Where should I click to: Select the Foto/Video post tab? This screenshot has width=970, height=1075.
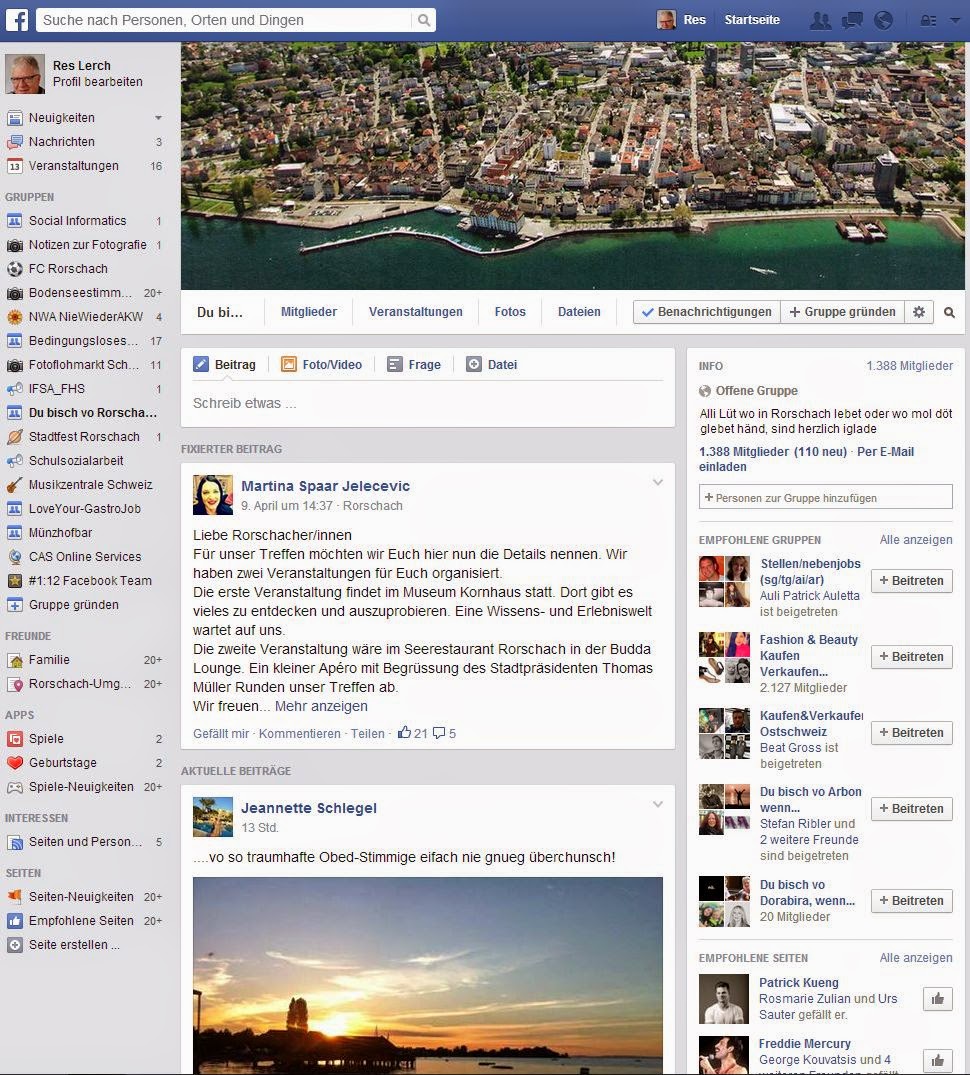(322, 365)
